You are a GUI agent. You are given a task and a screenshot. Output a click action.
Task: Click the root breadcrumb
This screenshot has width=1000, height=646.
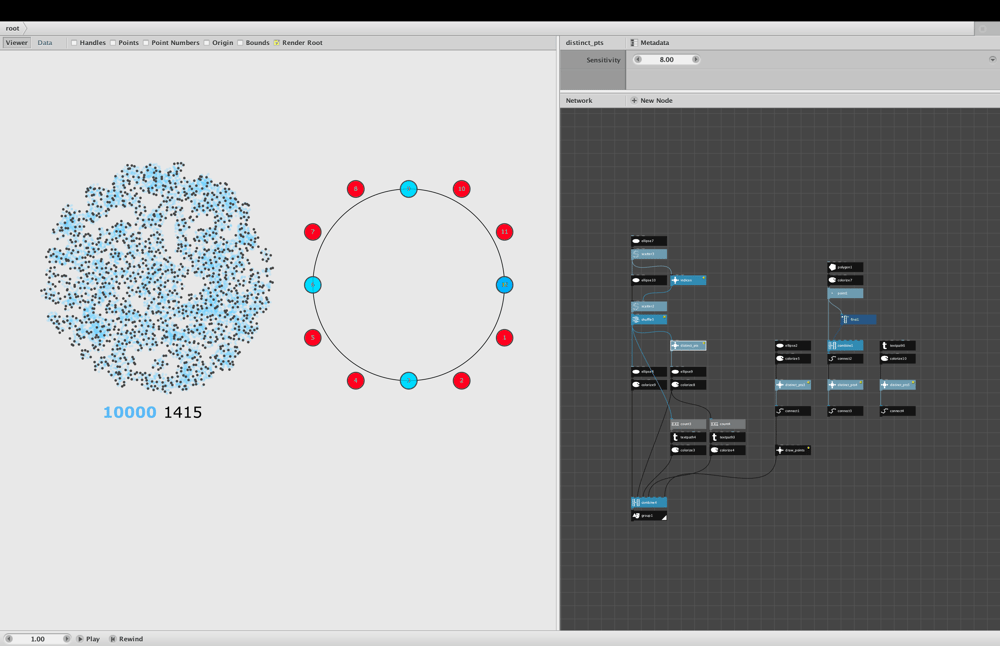click(13, 28)
